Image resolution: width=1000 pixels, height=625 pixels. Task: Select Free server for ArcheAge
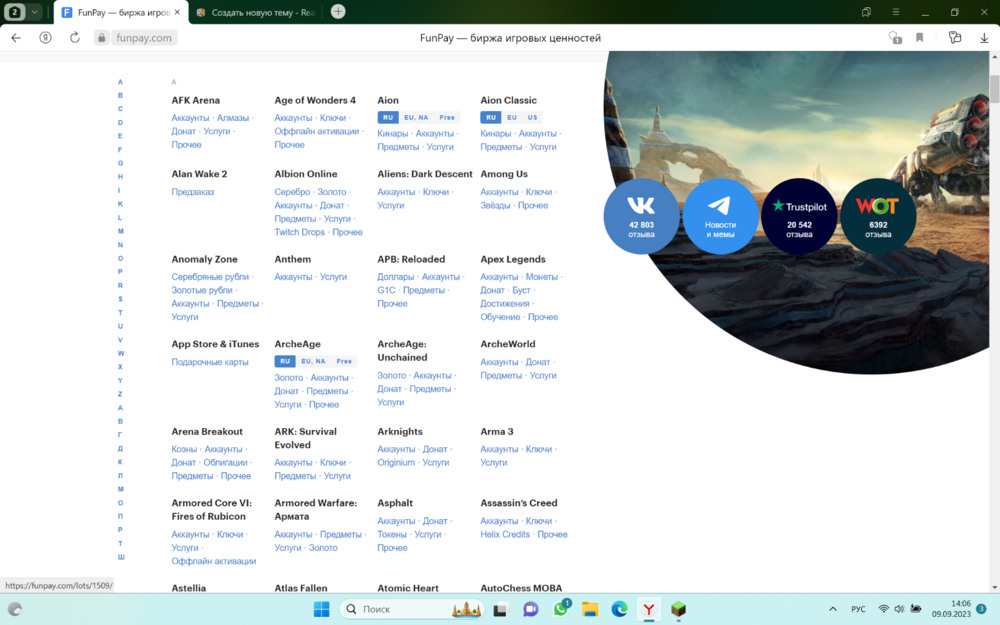344,361
